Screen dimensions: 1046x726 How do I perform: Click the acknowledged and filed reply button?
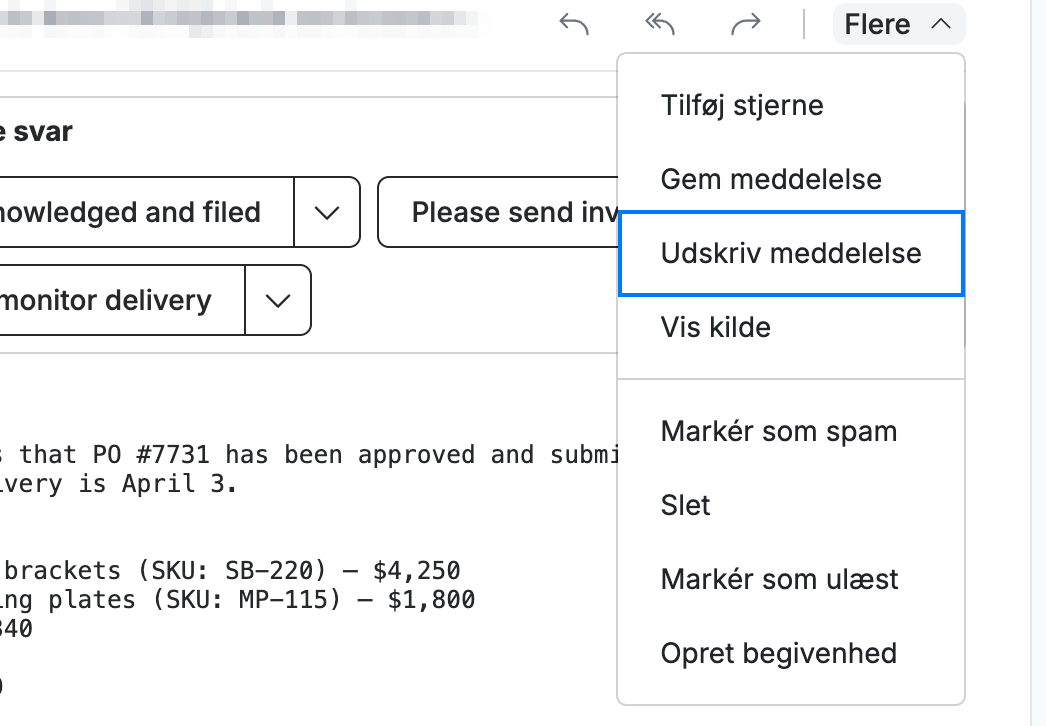(143, 212)
